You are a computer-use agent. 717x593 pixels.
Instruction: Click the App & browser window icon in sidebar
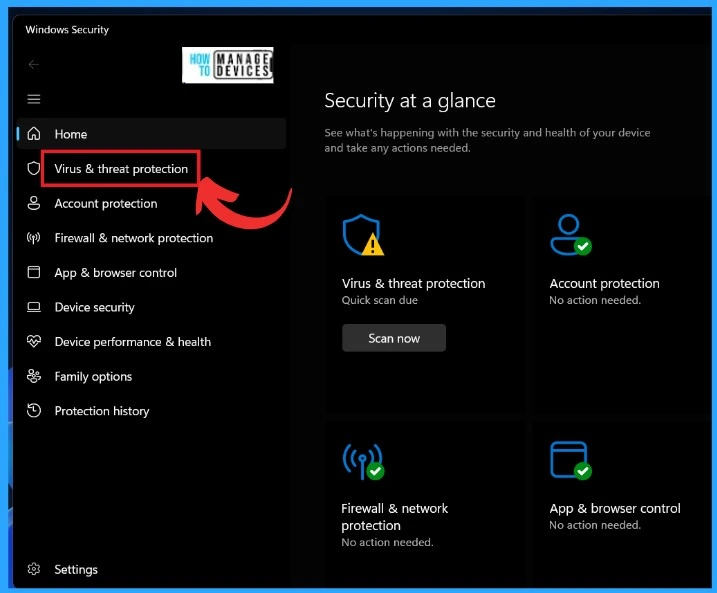click(x=33, y=272)
